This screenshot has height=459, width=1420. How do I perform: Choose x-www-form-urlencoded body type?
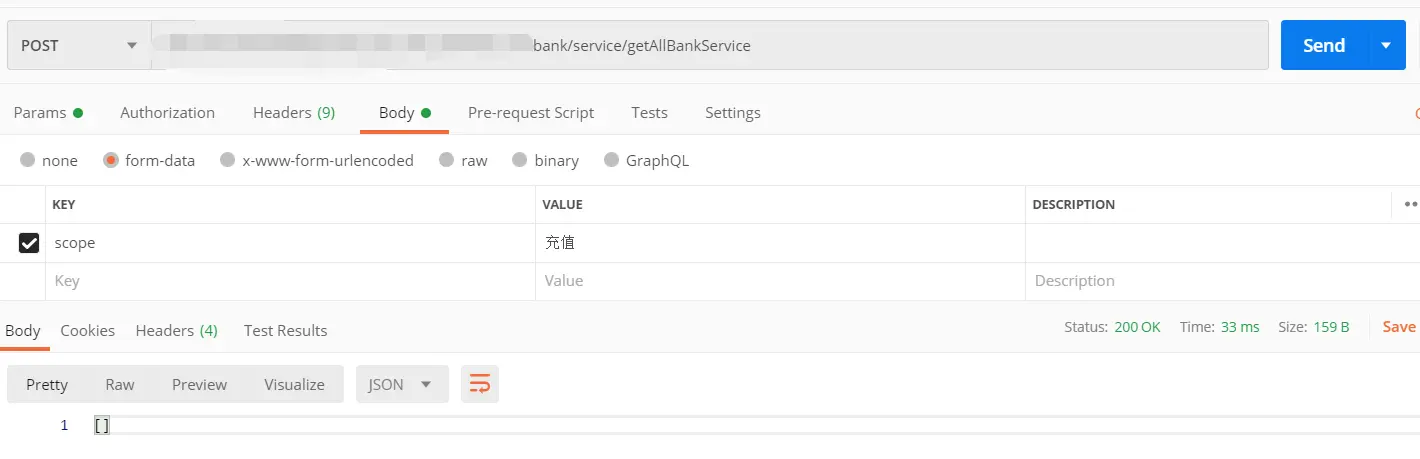pos(228,160)
